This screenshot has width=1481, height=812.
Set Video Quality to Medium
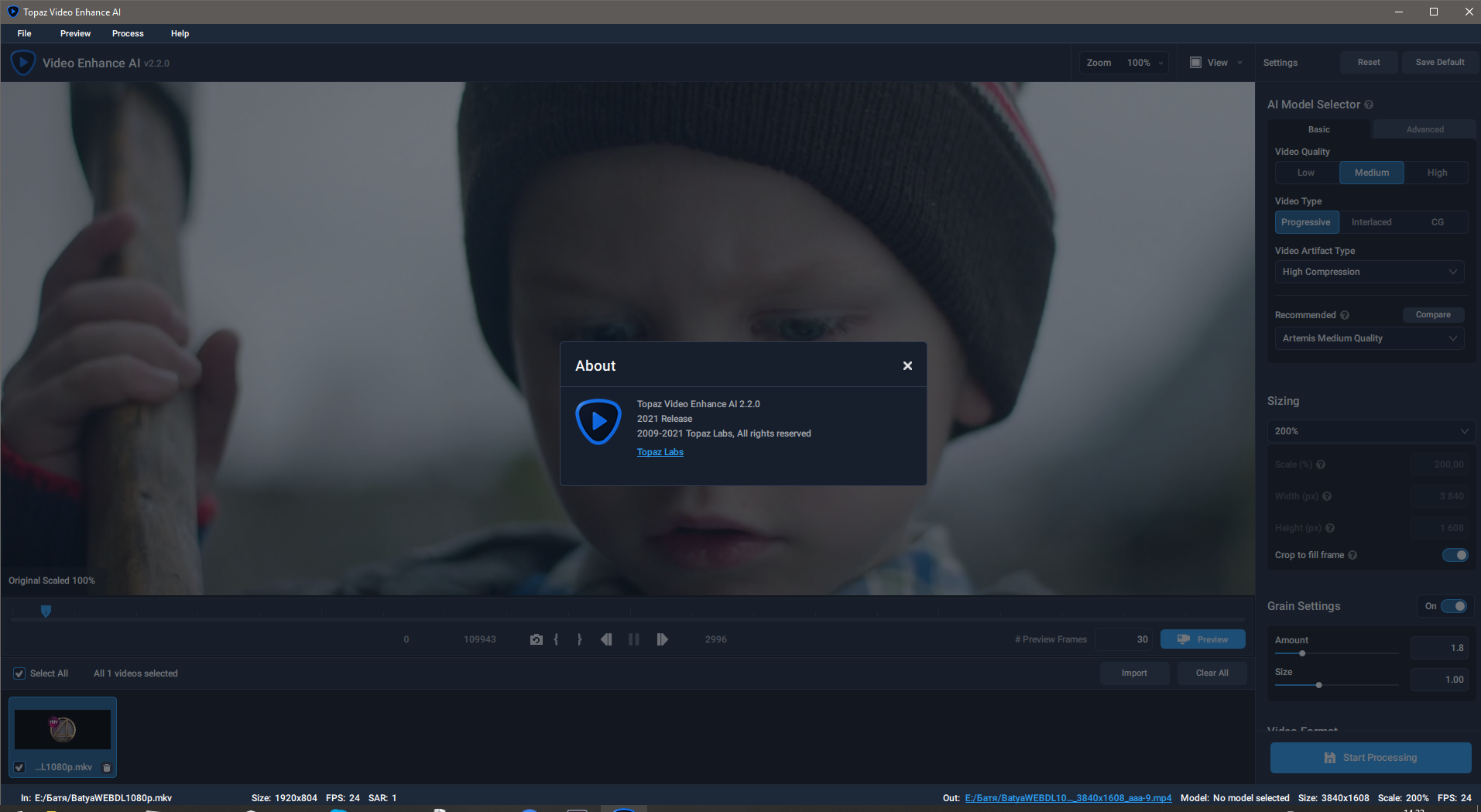pos(1372,173)
